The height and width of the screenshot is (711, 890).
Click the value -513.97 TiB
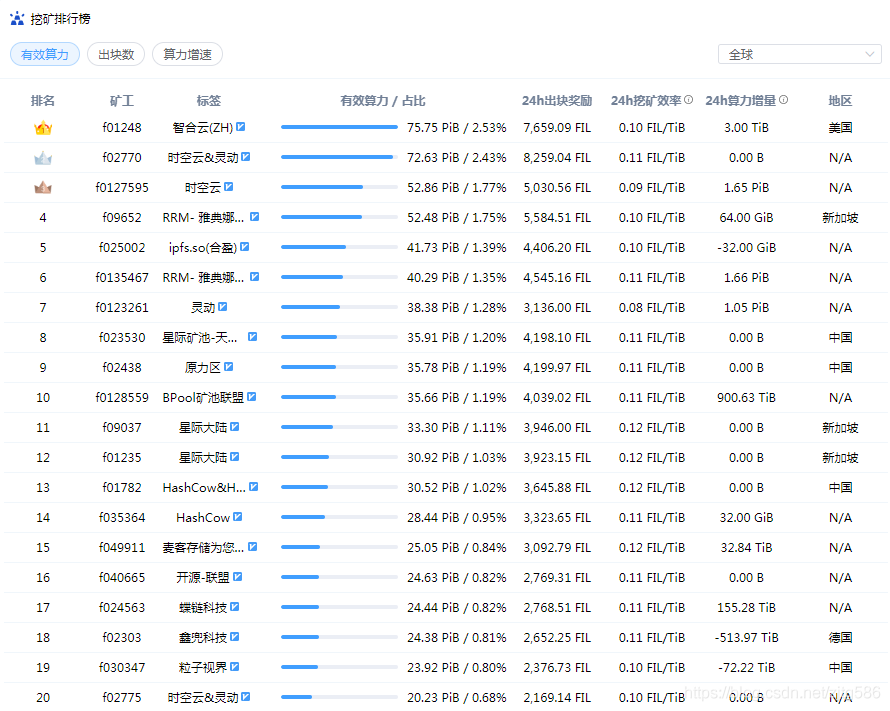coord(746,638)
